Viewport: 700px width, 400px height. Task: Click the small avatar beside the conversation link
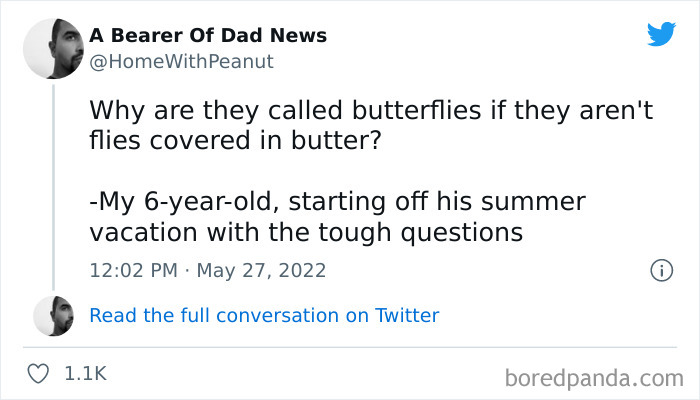(52, 315)
